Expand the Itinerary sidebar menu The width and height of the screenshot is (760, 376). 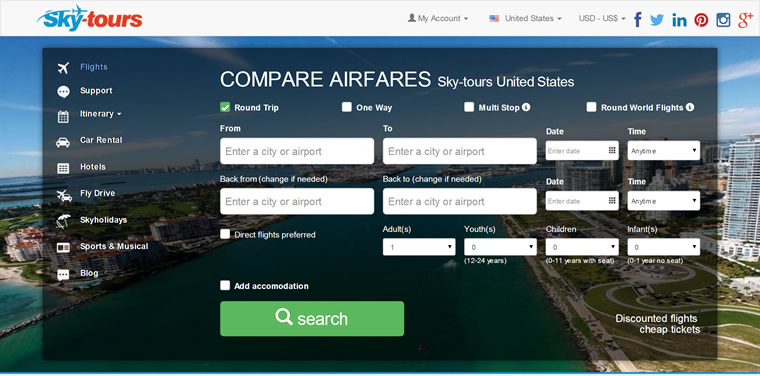click(x=100, y=114)
